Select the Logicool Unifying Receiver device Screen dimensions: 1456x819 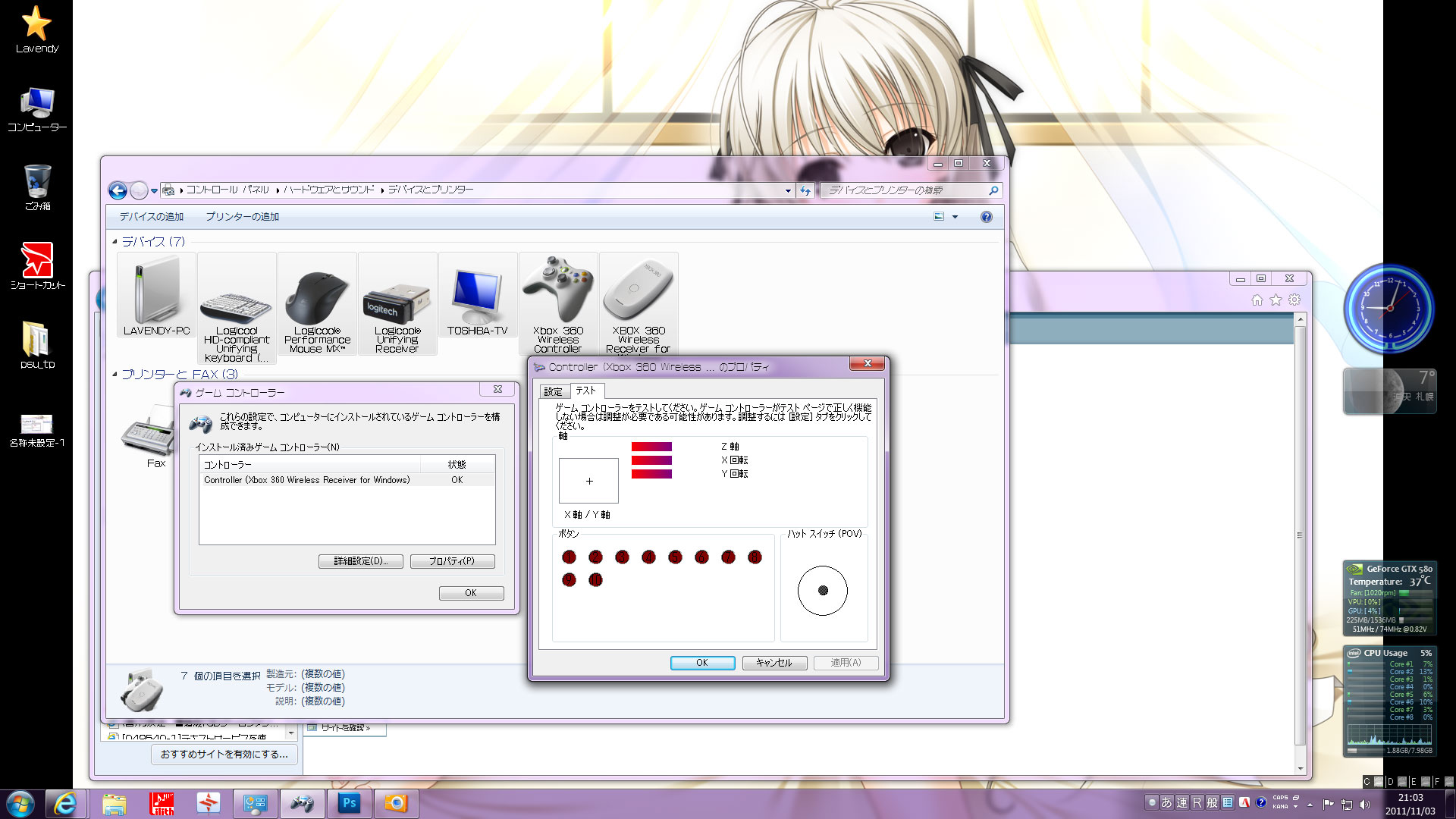coord(397,303)
